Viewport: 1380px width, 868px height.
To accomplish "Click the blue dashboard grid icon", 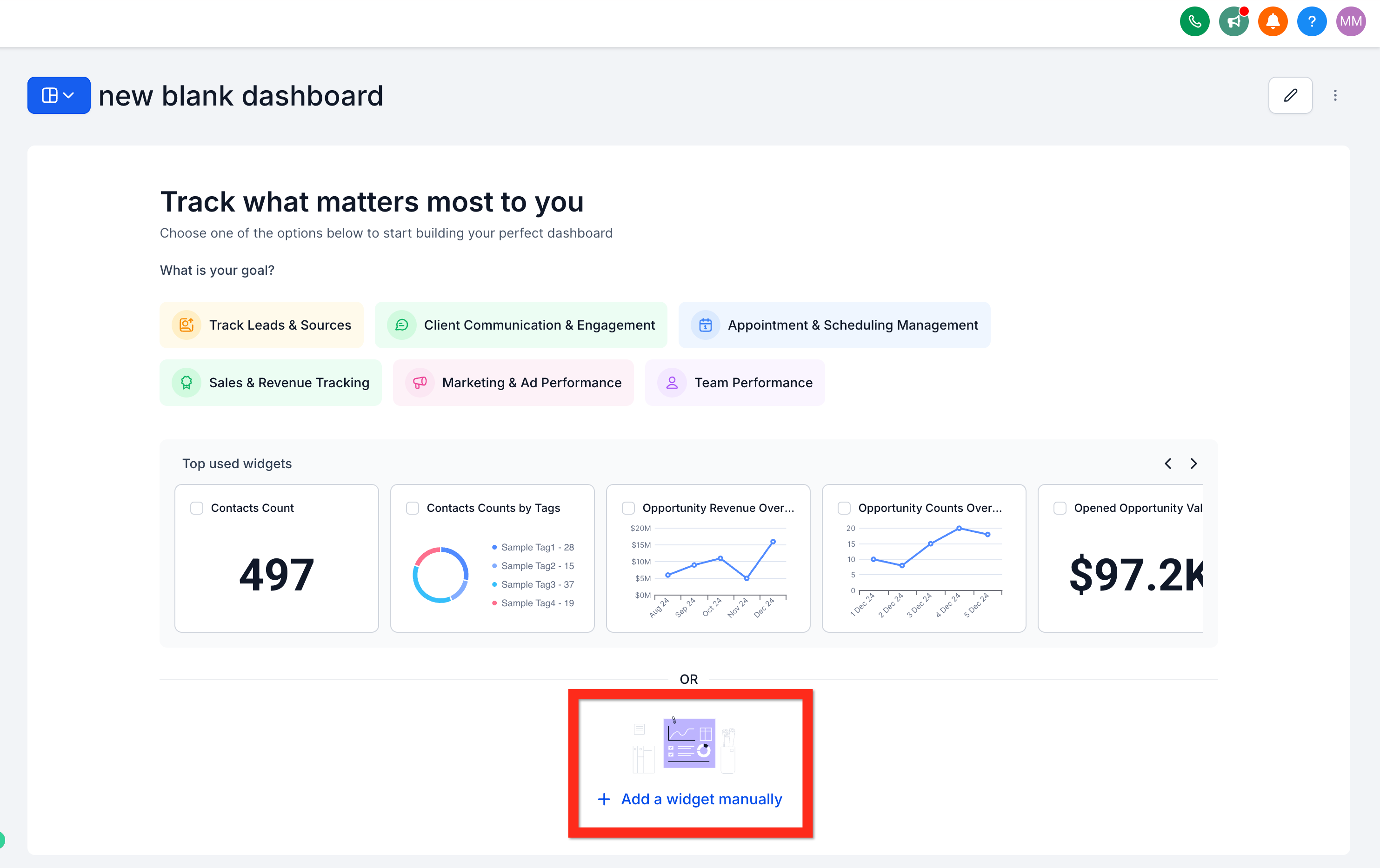I will tap(50, 94).
